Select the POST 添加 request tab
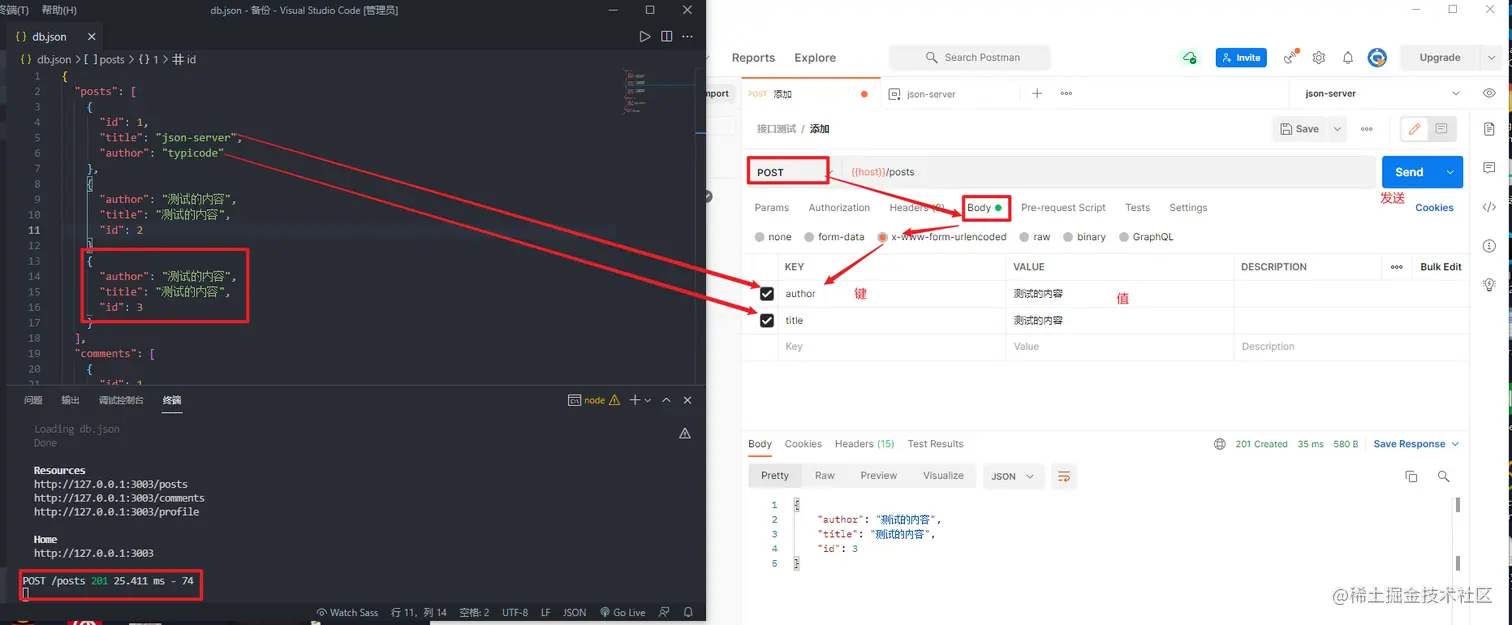The image size is (1512, 625). tap(808, 94)
